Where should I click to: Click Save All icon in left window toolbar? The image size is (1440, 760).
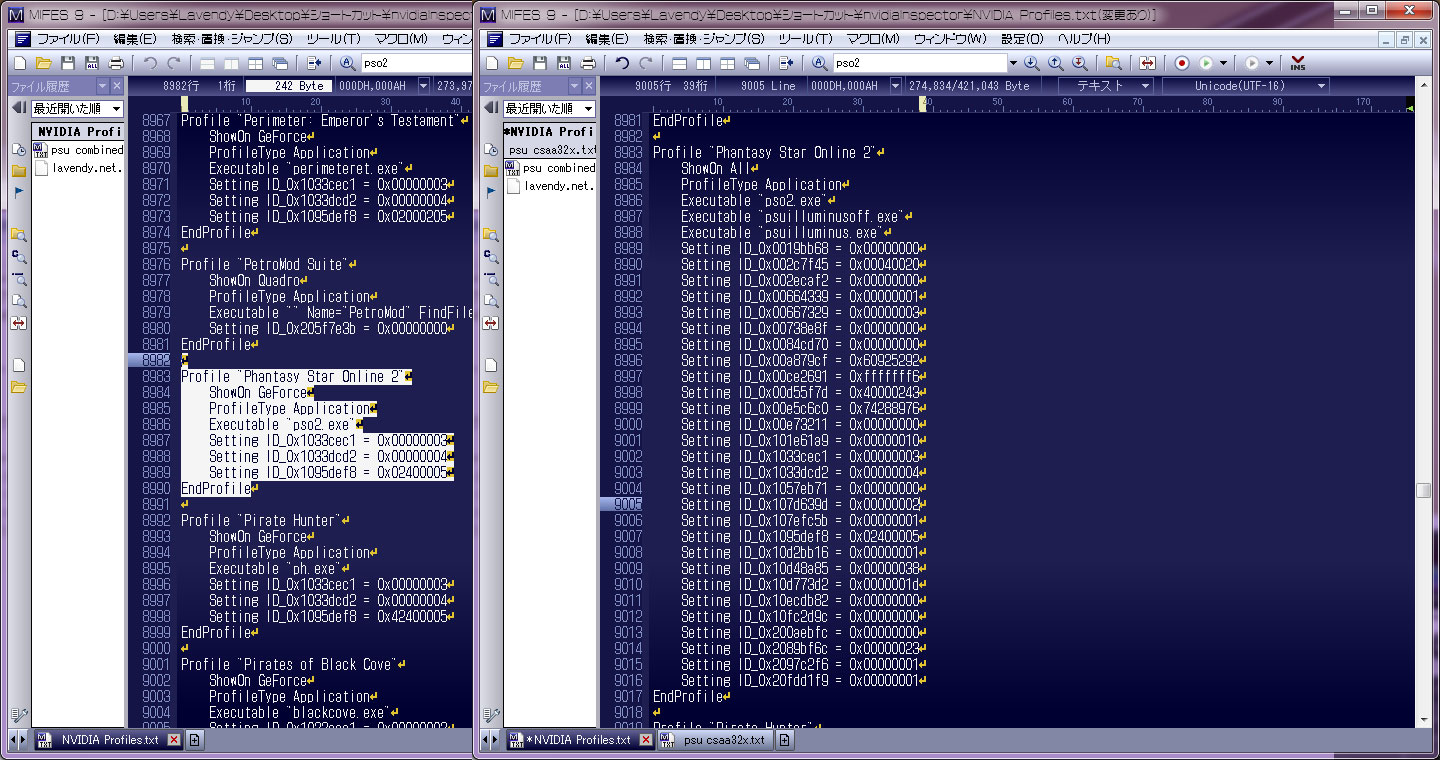[x=92, y=63]
